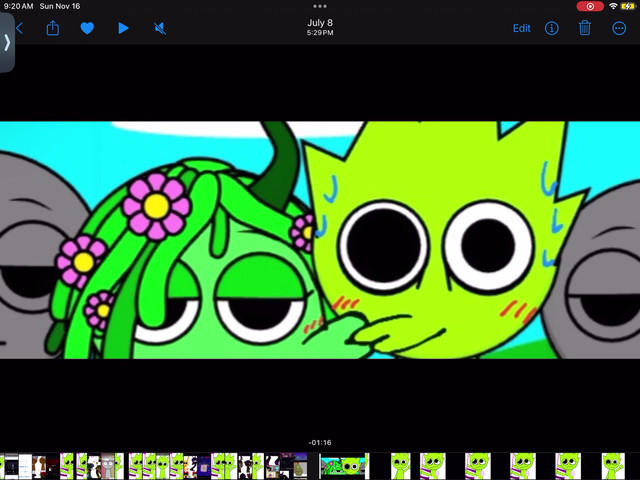Viewport: 640px width, 480px height.
Task: Tap the red screen recording indicator
Action: pos(590,6)
